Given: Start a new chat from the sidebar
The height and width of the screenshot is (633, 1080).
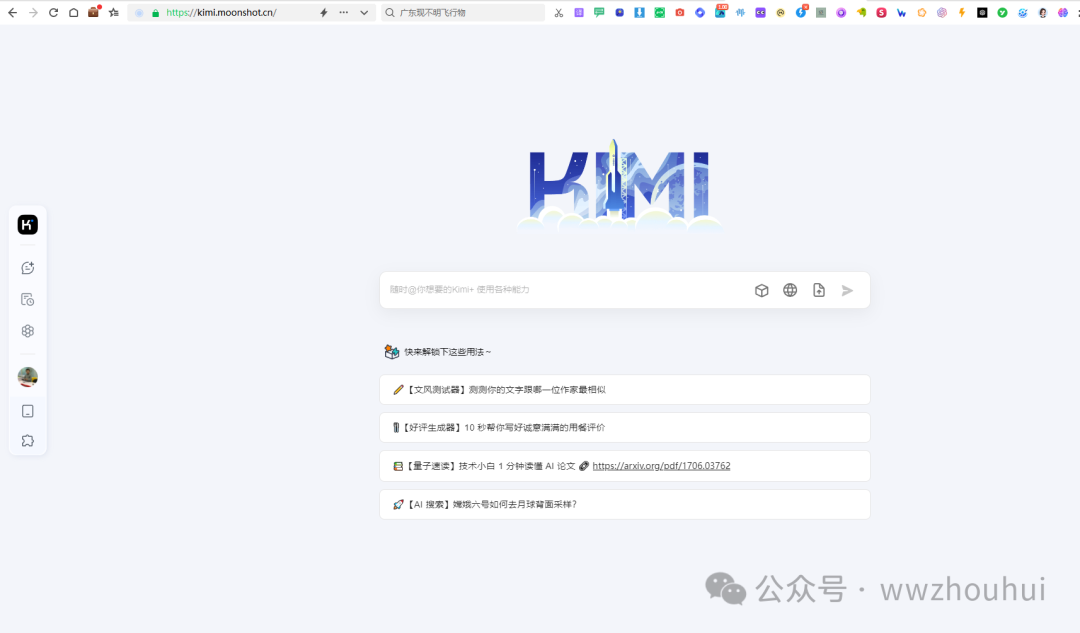Looking at the screenshot, I should coord(28,268).
